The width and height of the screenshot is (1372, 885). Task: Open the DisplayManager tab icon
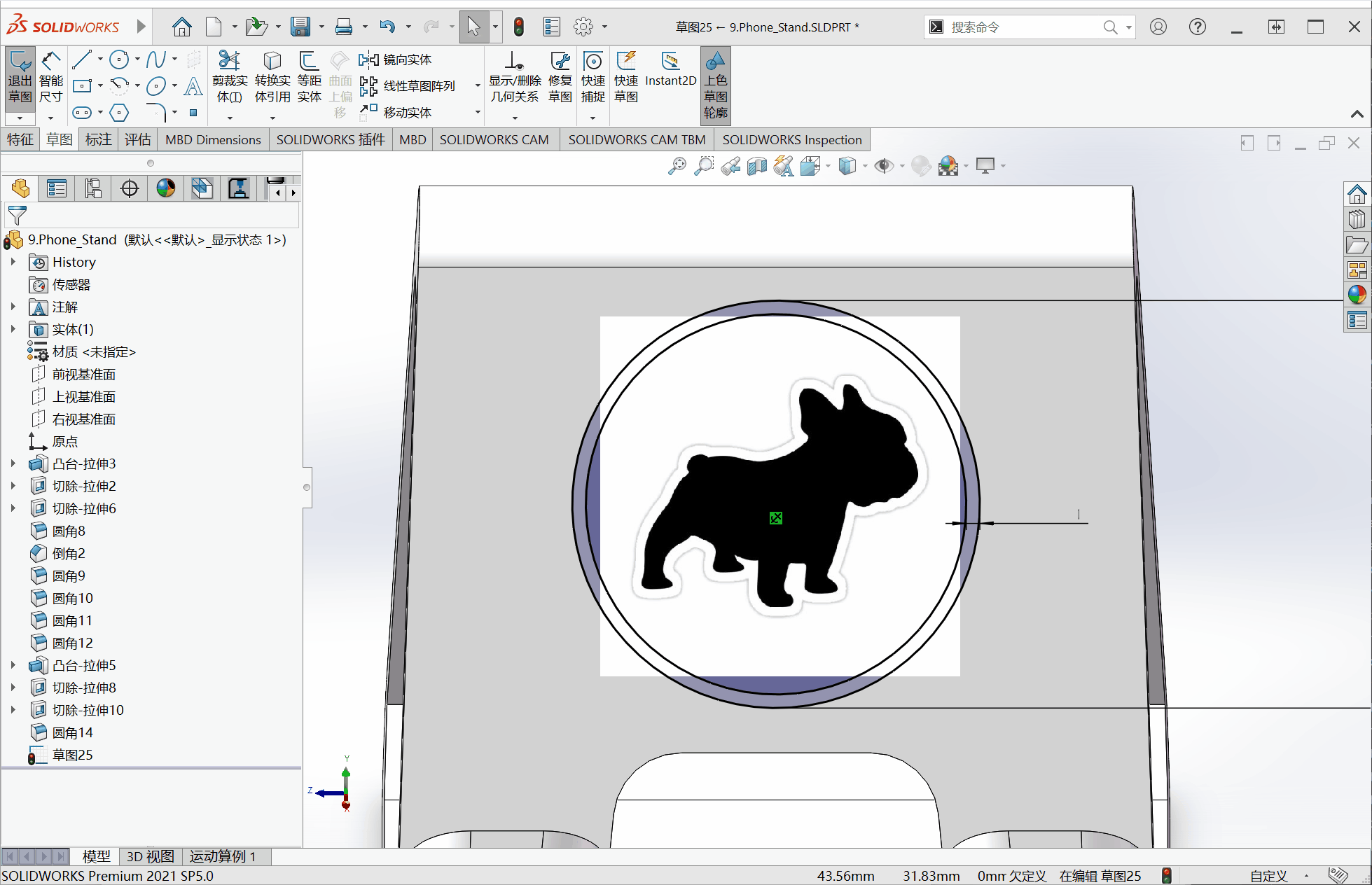[166, 188]
